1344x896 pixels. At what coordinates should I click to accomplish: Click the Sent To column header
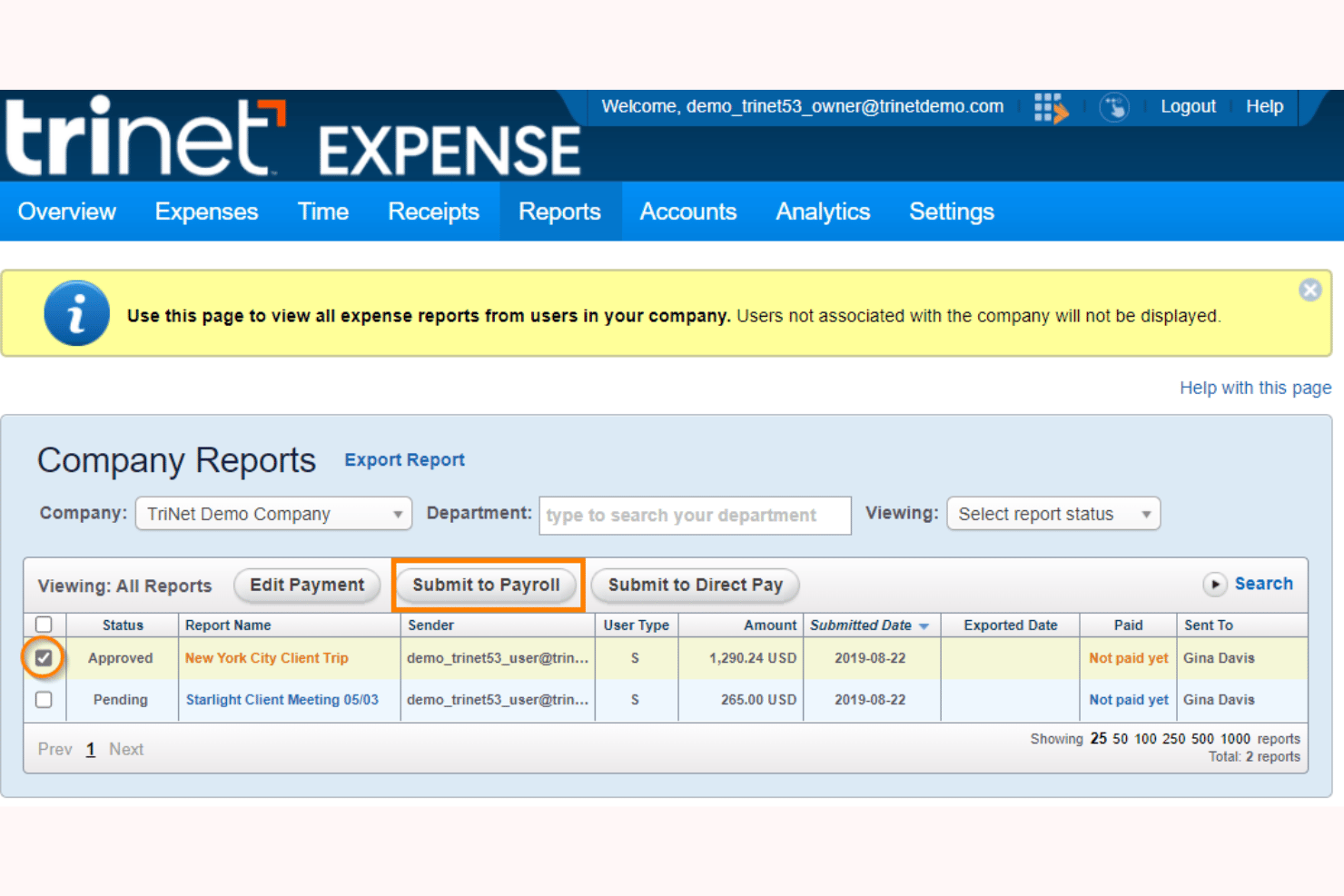tap(1208, 625)
